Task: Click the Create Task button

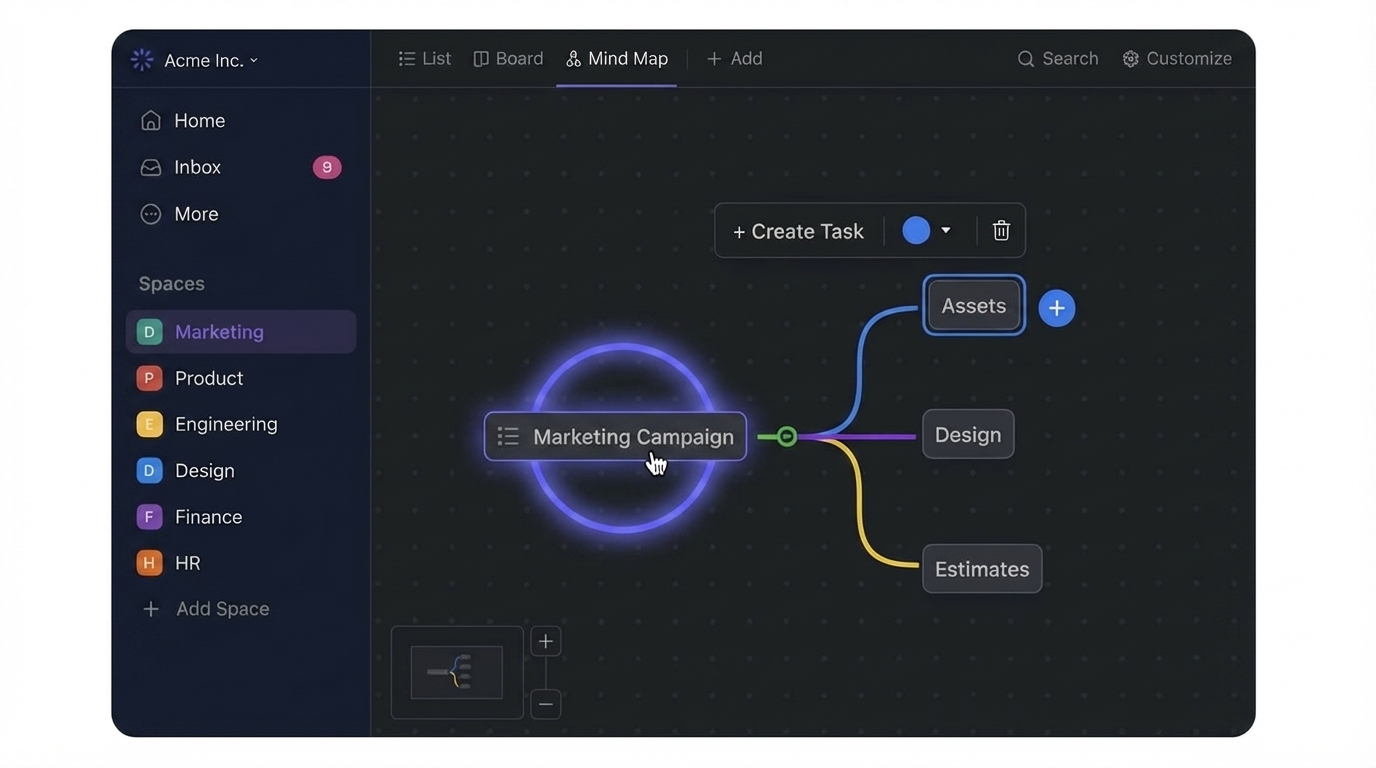Action: pos(798,232)
